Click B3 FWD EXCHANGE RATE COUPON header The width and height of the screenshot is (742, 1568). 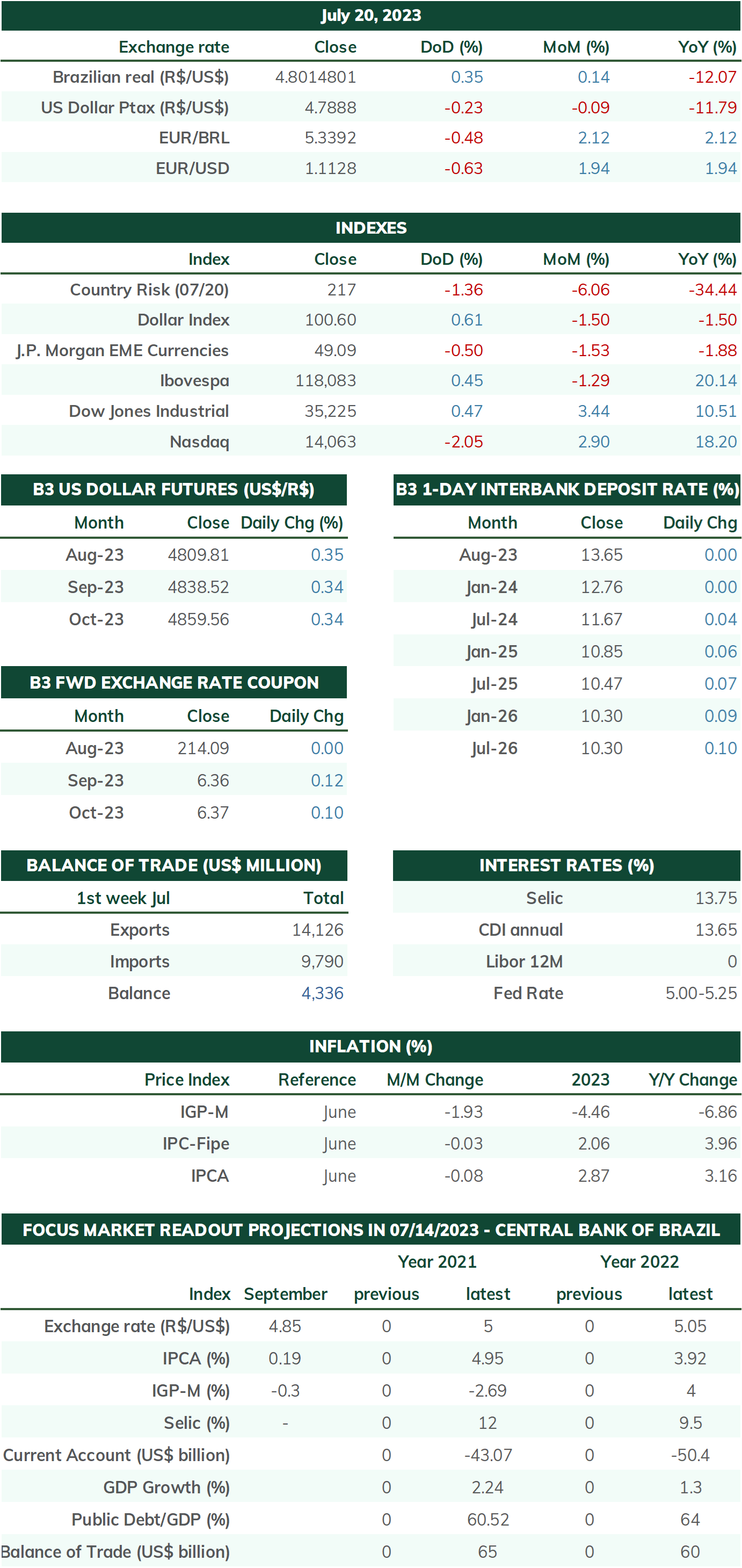click(x=174, y=682)
